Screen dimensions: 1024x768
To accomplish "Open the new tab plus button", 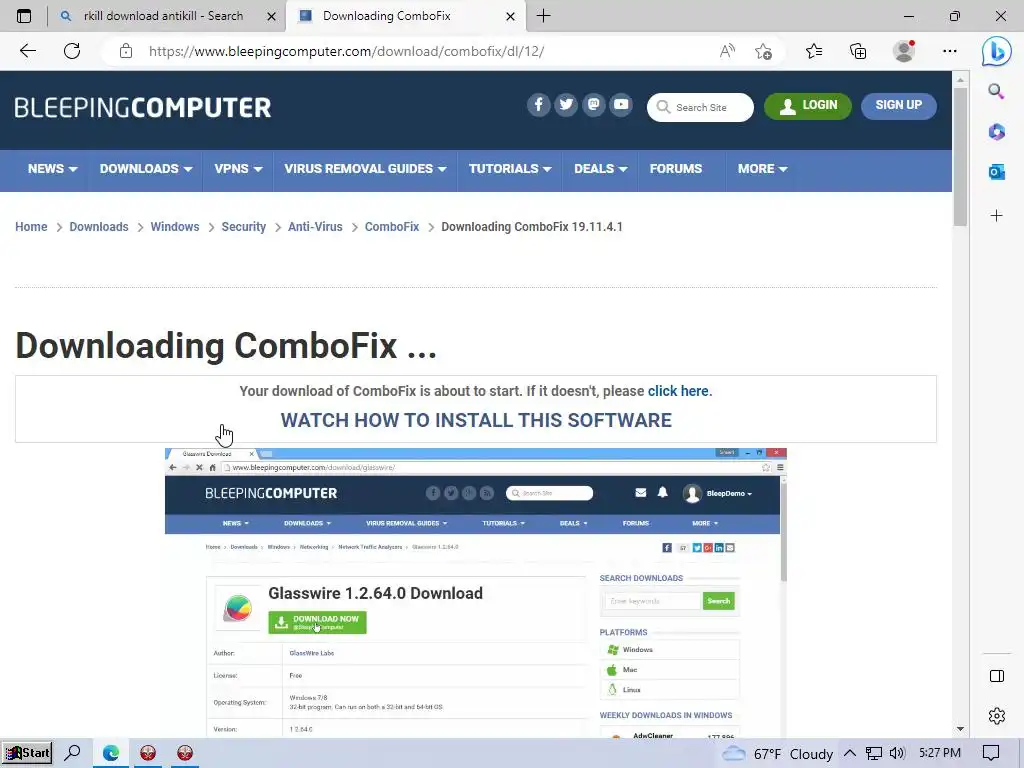I will 543,16.
